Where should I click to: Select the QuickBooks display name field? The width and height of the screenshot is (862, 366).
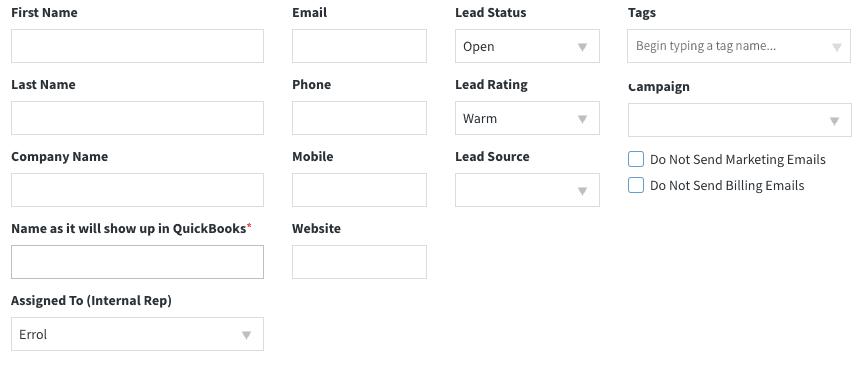tap(137, 262)
